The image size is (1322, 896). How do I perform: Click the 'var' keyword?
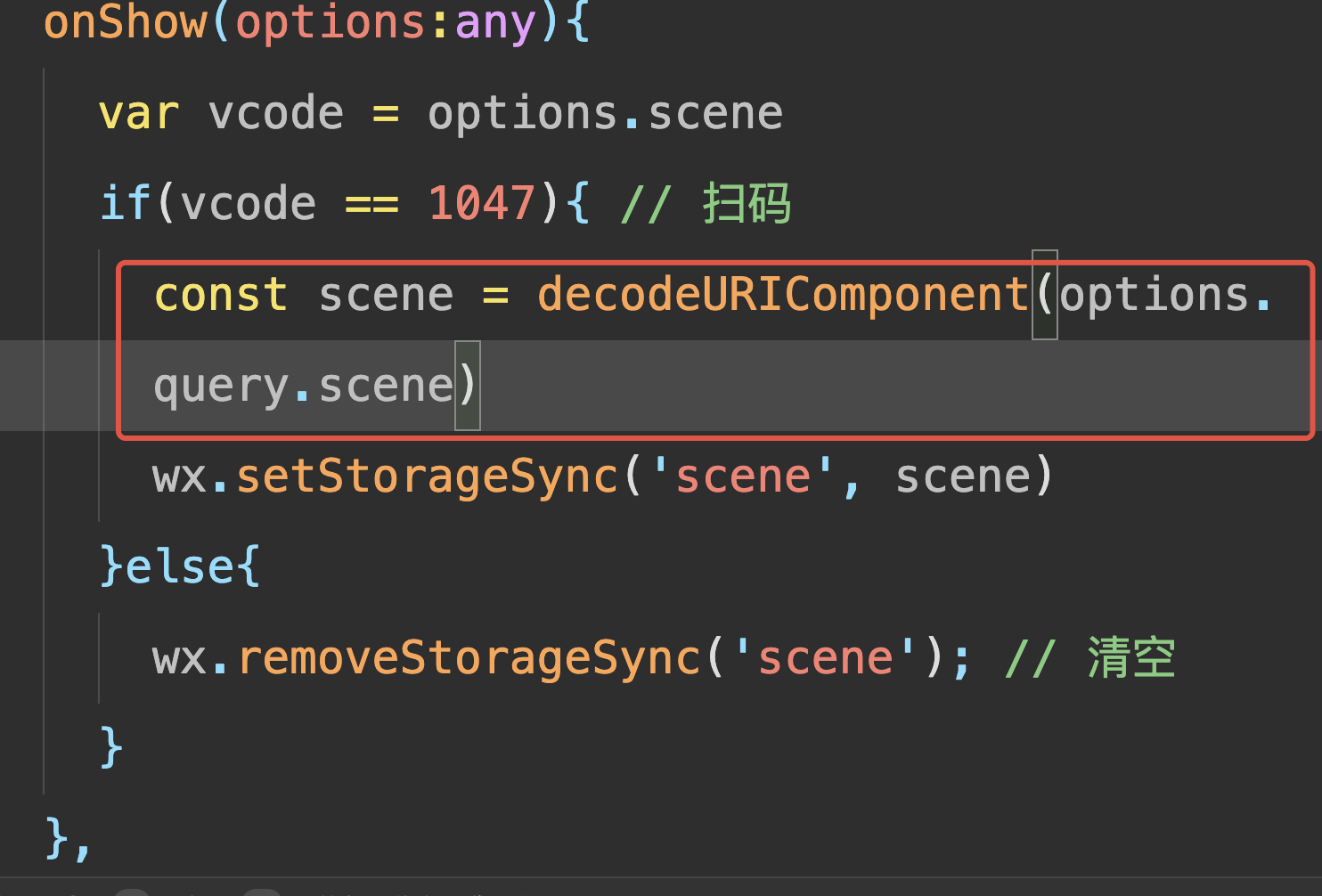(139, 114)
